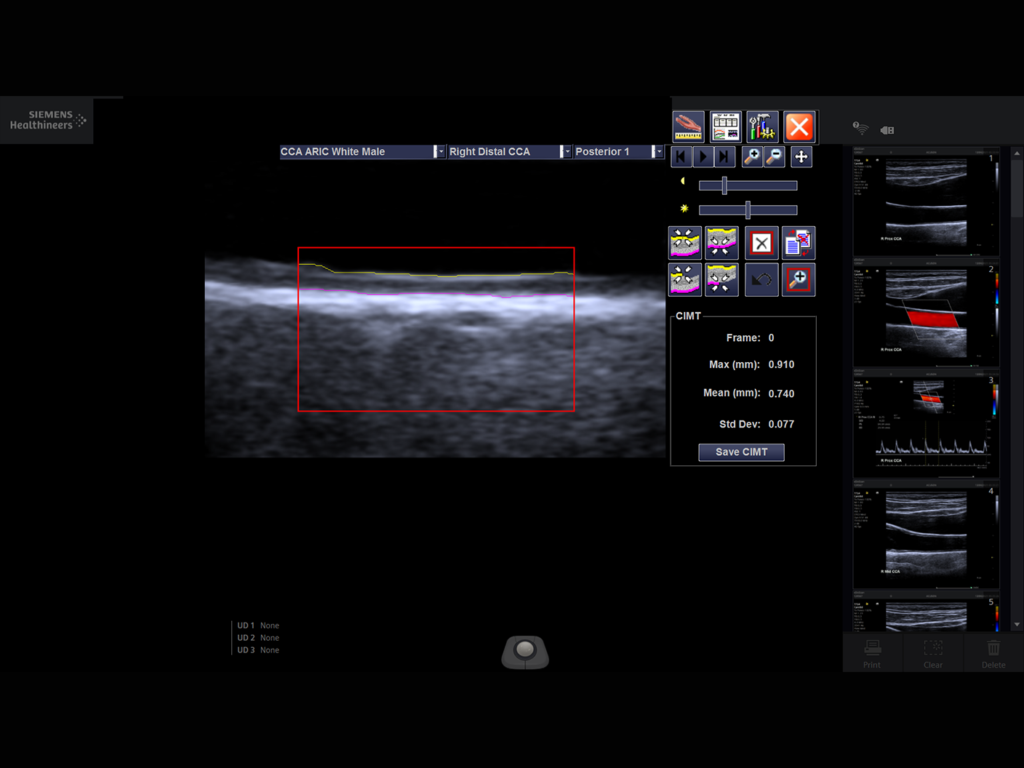The height and width of the screenshot is (768, 1024).
Task: Open the tools settings icon
Action: tap(762, 127)
